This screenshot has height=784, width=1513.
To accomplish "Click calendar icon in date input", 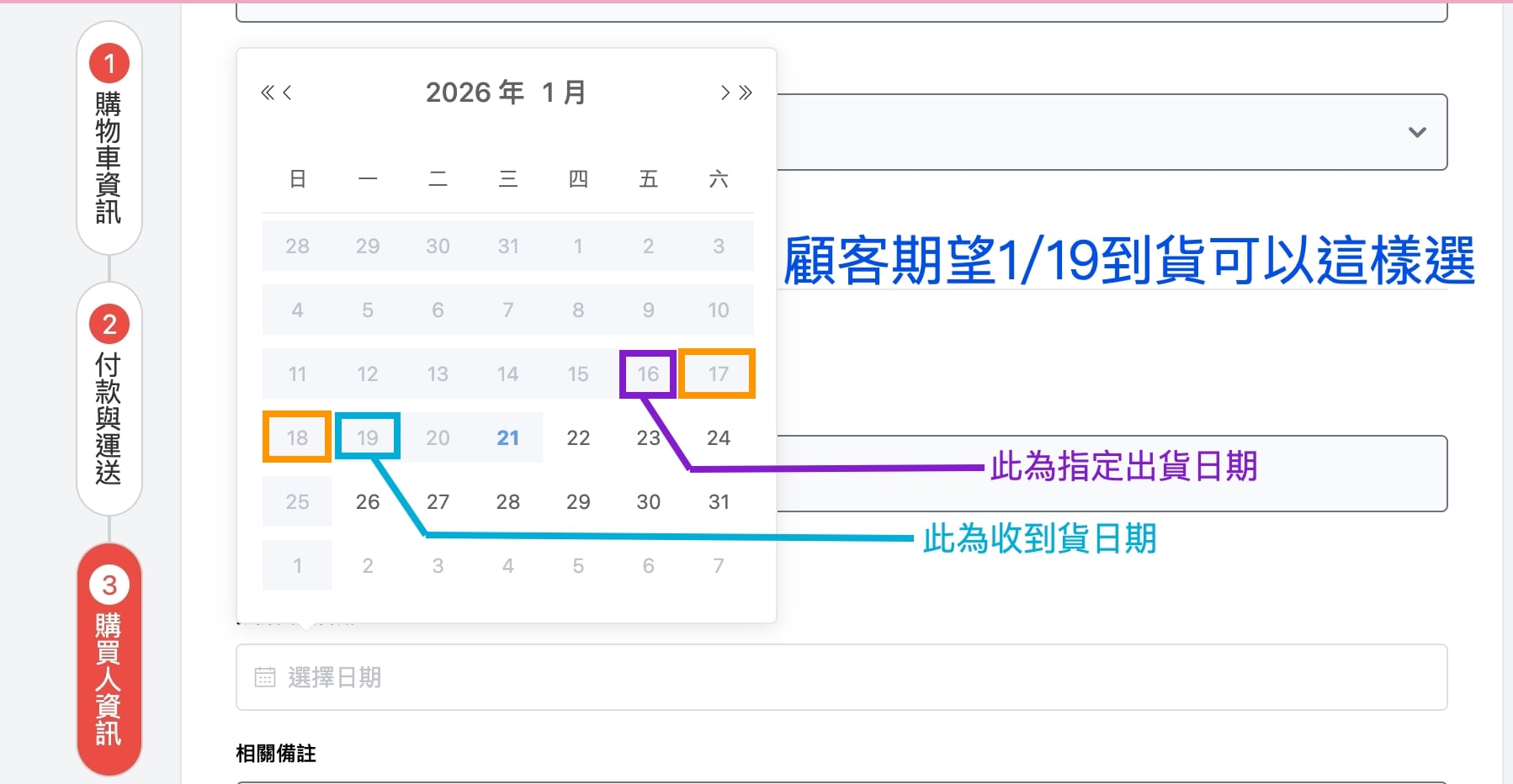I will click(x=265, y=677).
